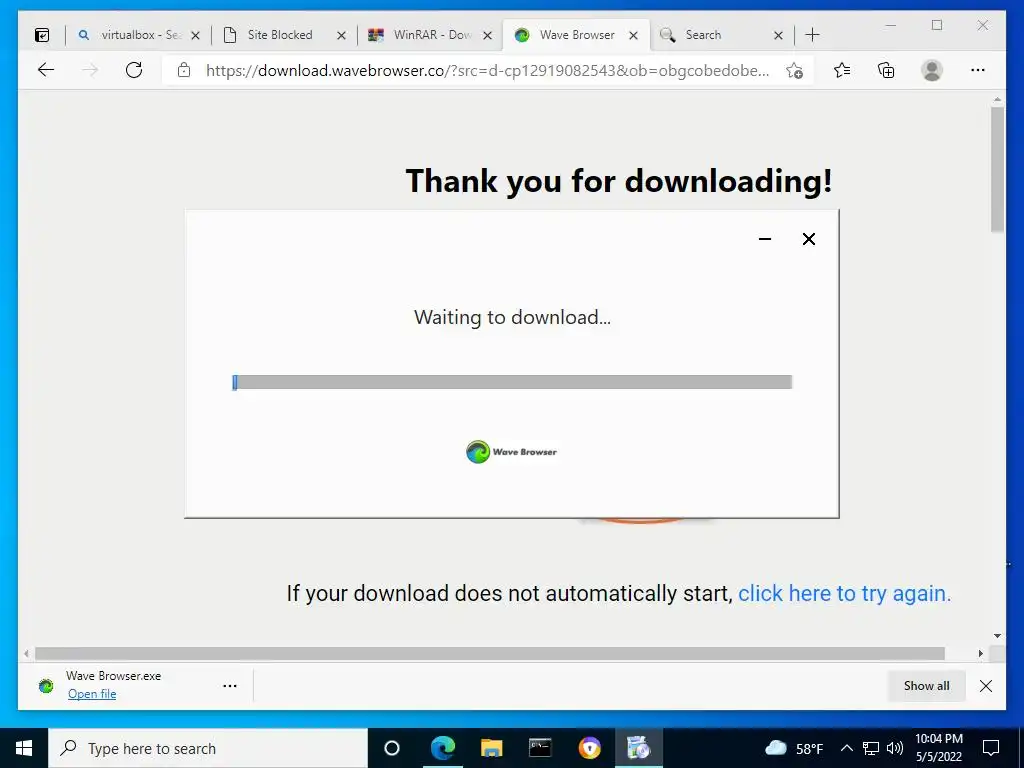The height and width of the screenshot is (768, 1024).
Task: Click the taskbar search box
Action: click(208, 748)
